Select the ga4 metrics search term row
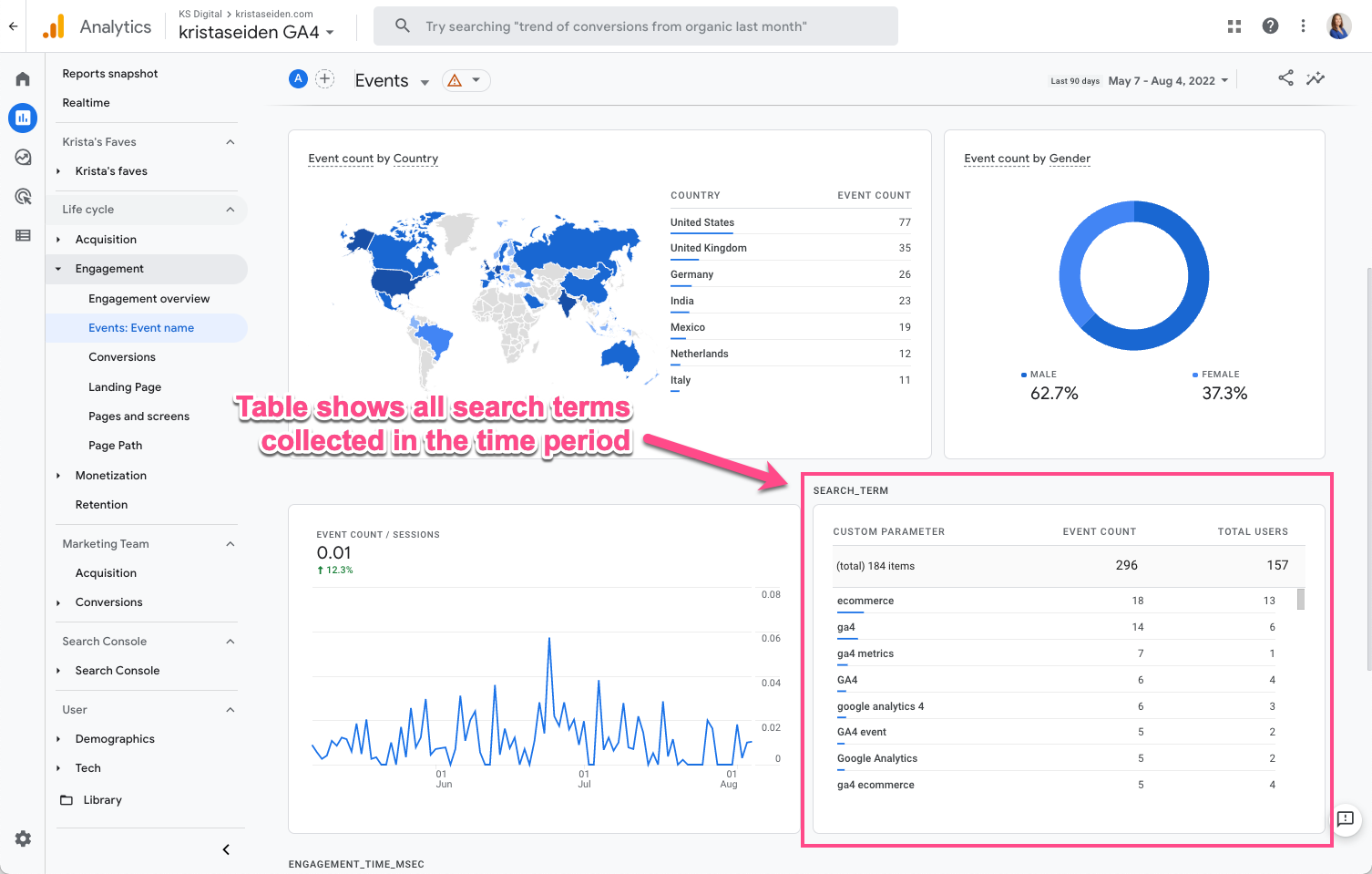 pyautogui.click(x=1056, y=653)
